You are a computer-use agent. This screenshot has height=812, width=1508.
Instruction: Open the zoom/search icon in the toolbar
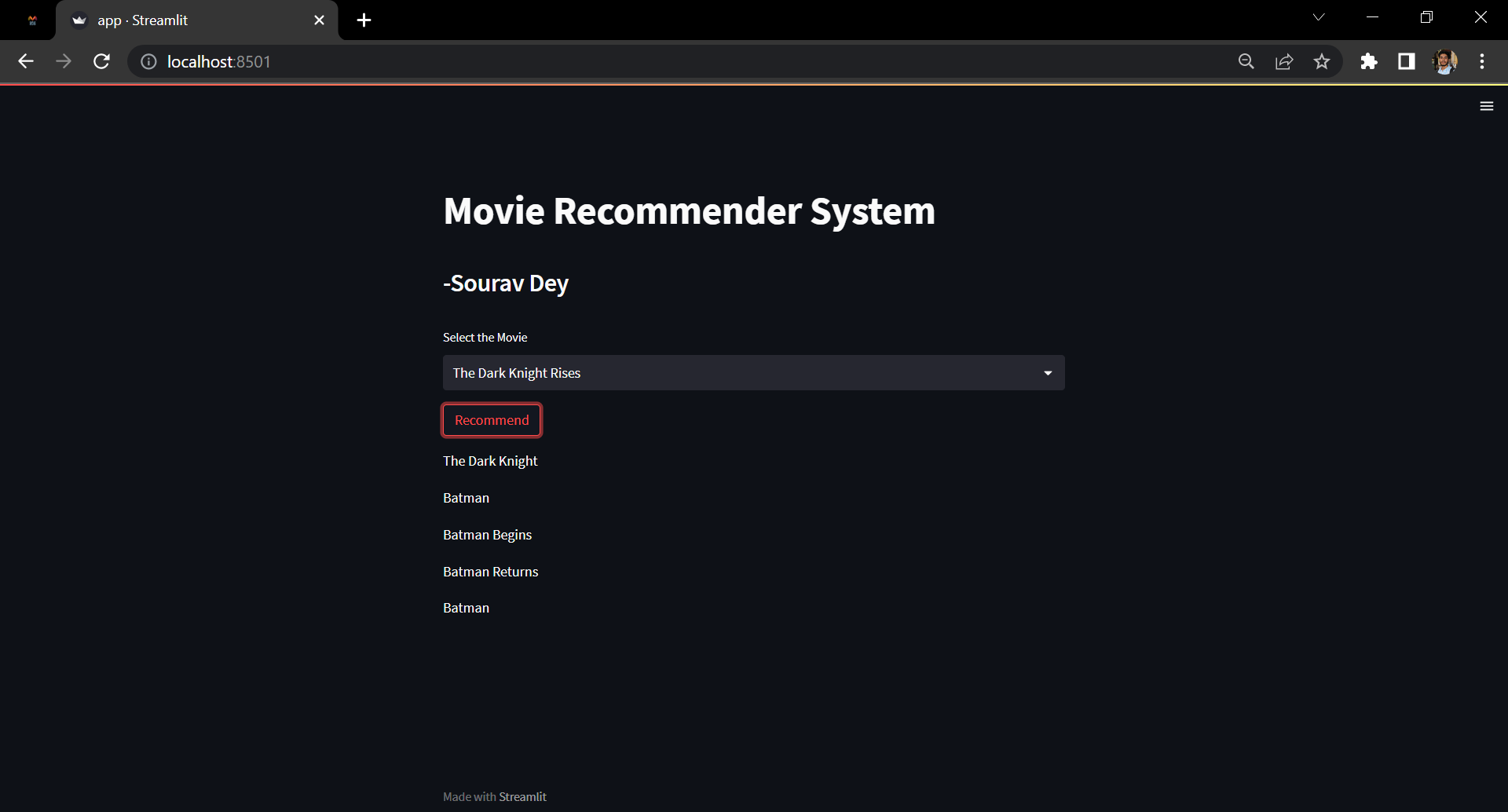1246,61
